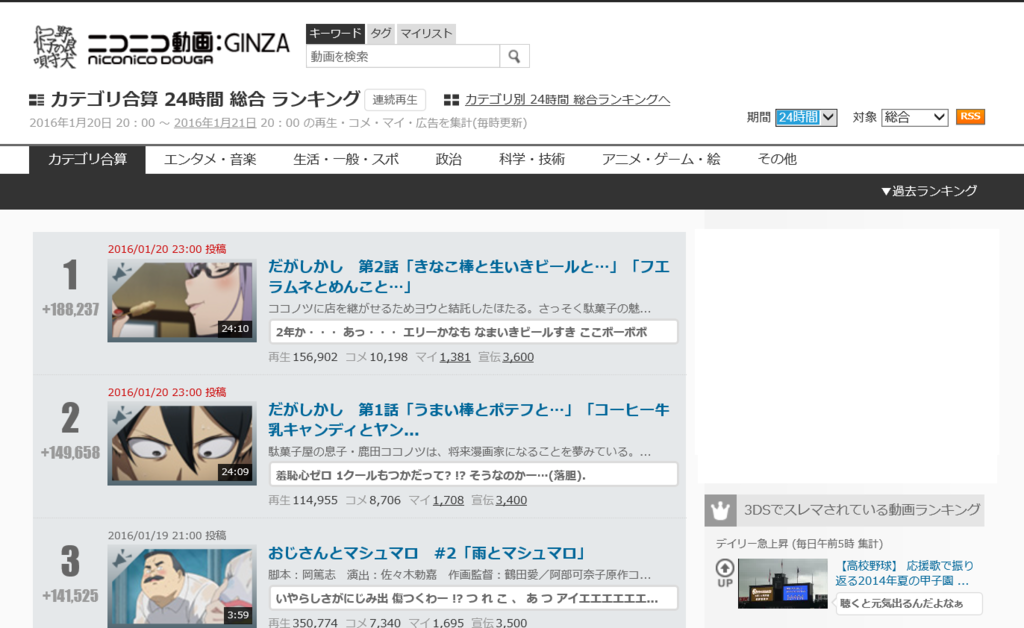This screenshot has width=1024, height=628.
Task: Open the orange RSS feed icon
Action: coord(970,117)
